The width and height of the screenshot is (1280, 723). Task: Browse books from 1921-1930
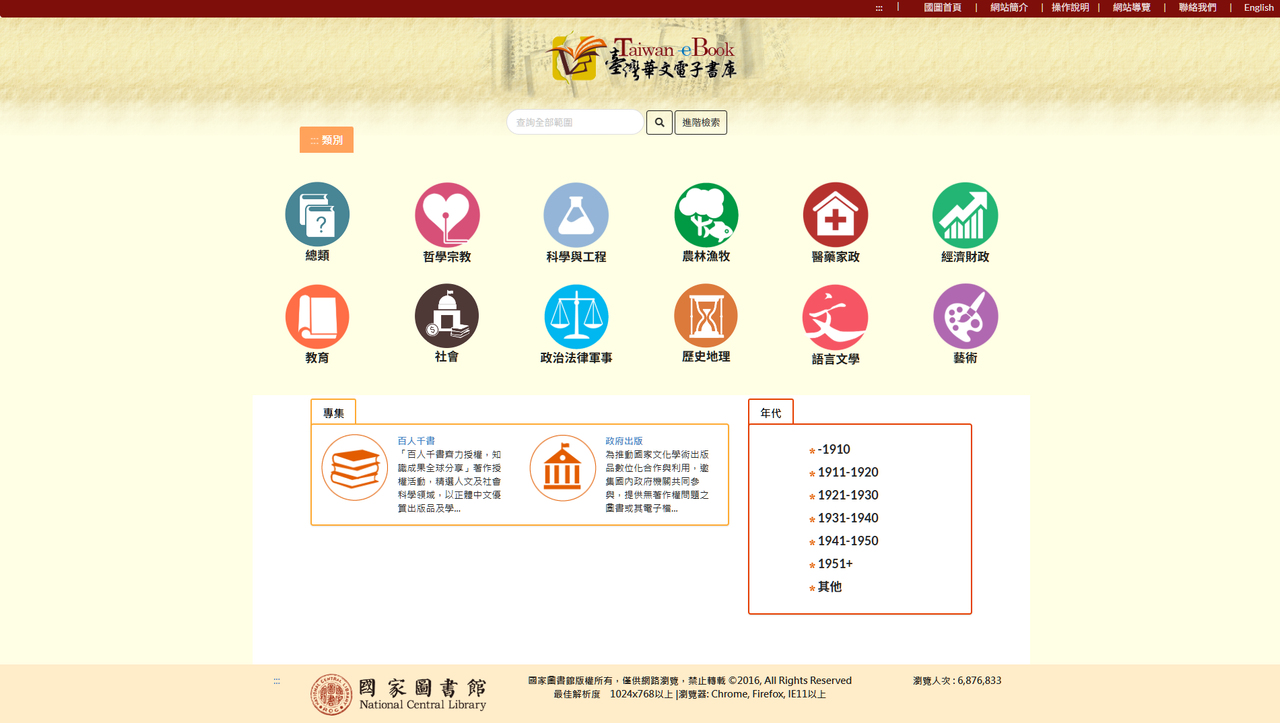point(848,496)
